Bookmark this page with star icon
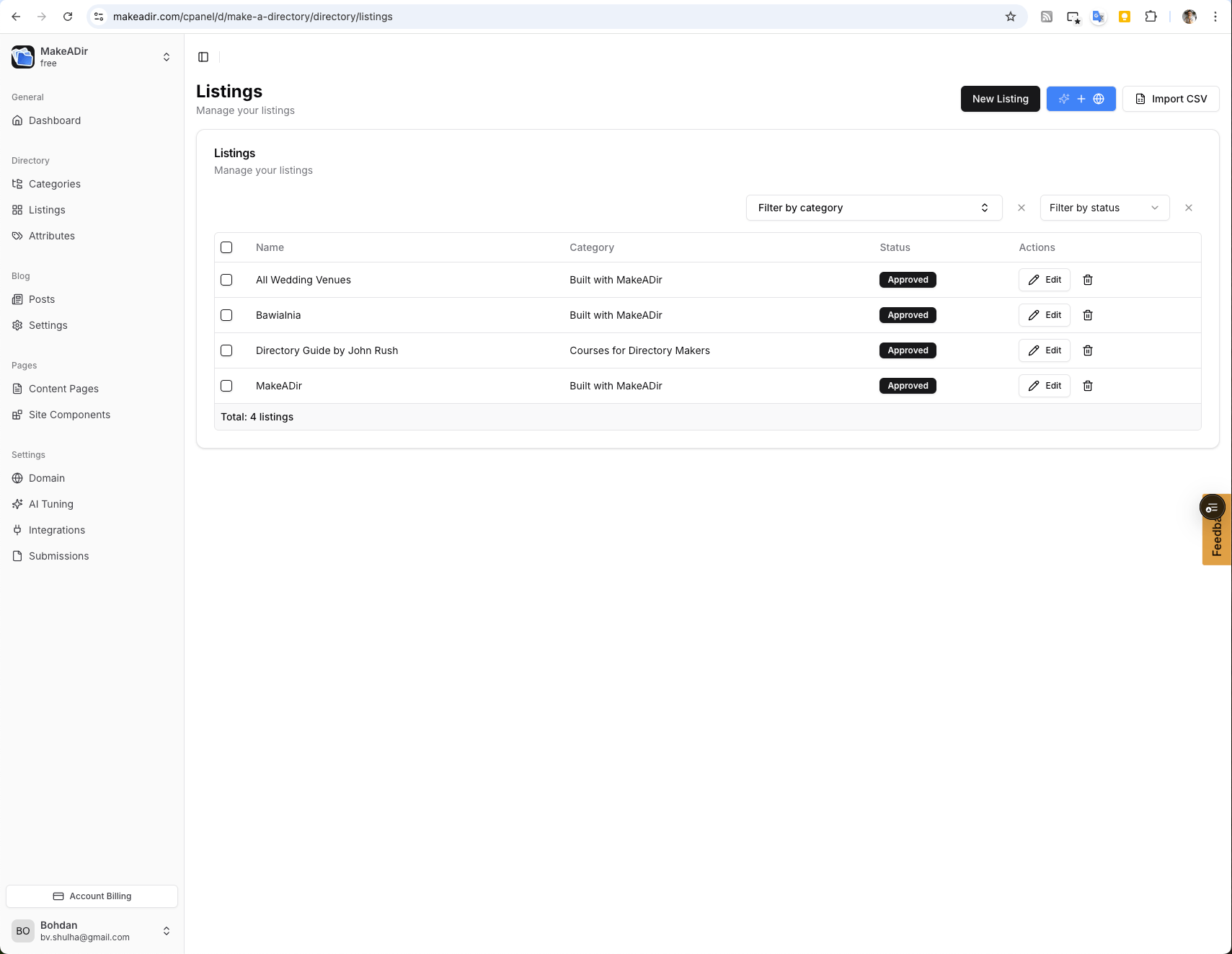Viewport: 1232px width, 954px height. point(1010,17)
